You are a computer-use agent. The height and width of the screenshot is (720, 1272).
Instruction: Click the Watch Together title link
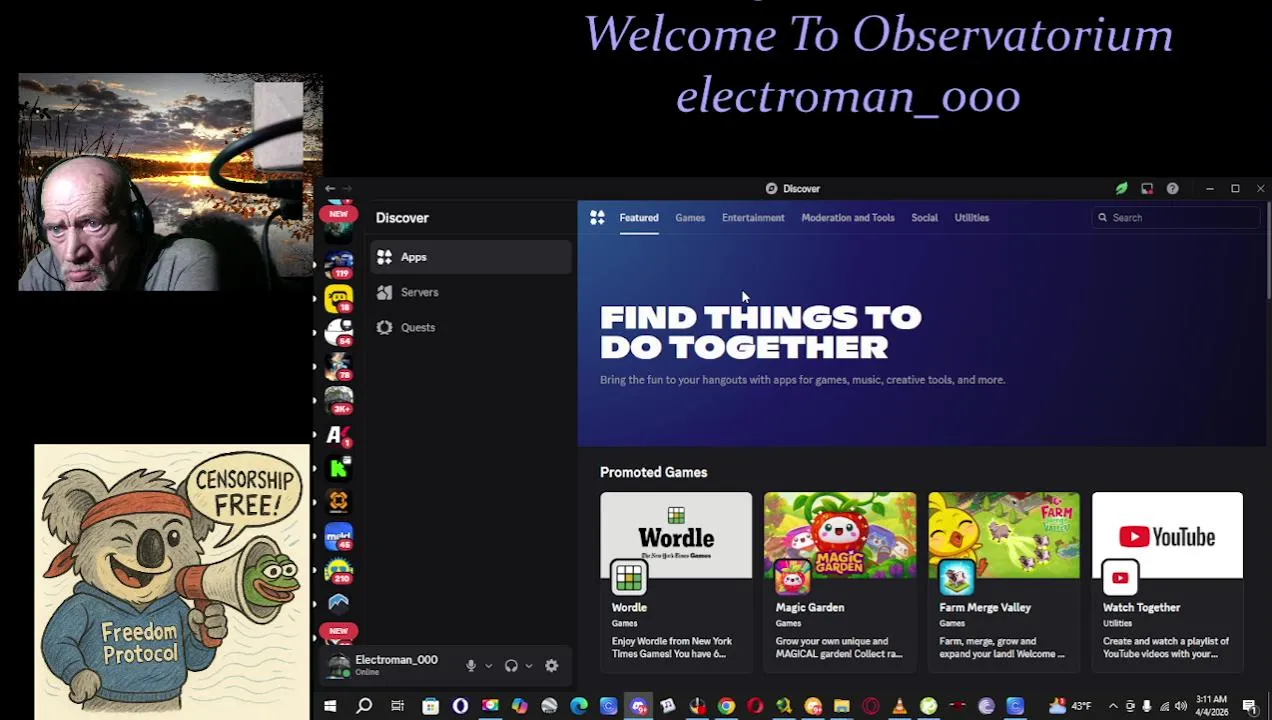tap(1141, 607)
